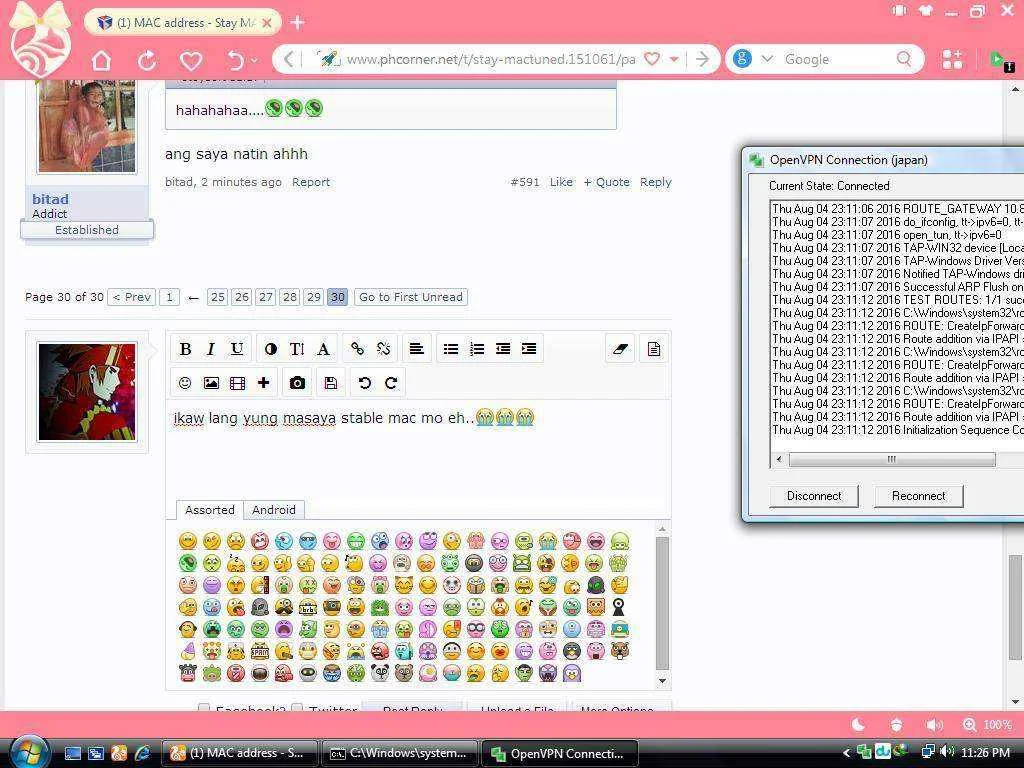Click the Google search input field
This screenshot has height=768, width=1024.
[x=836, y=59]
